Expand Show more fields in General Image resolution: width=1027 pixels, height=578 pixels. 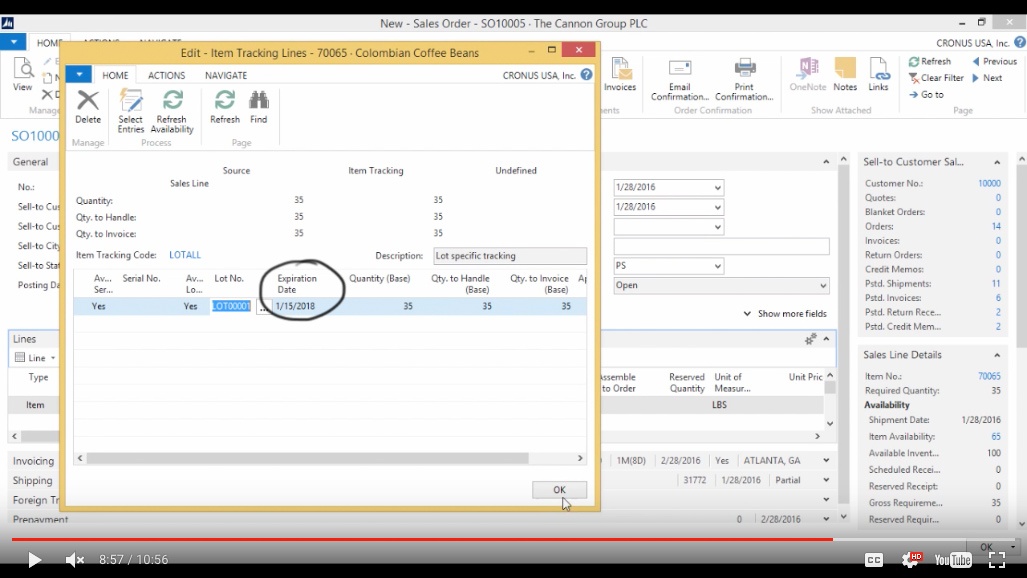[785, 314]
